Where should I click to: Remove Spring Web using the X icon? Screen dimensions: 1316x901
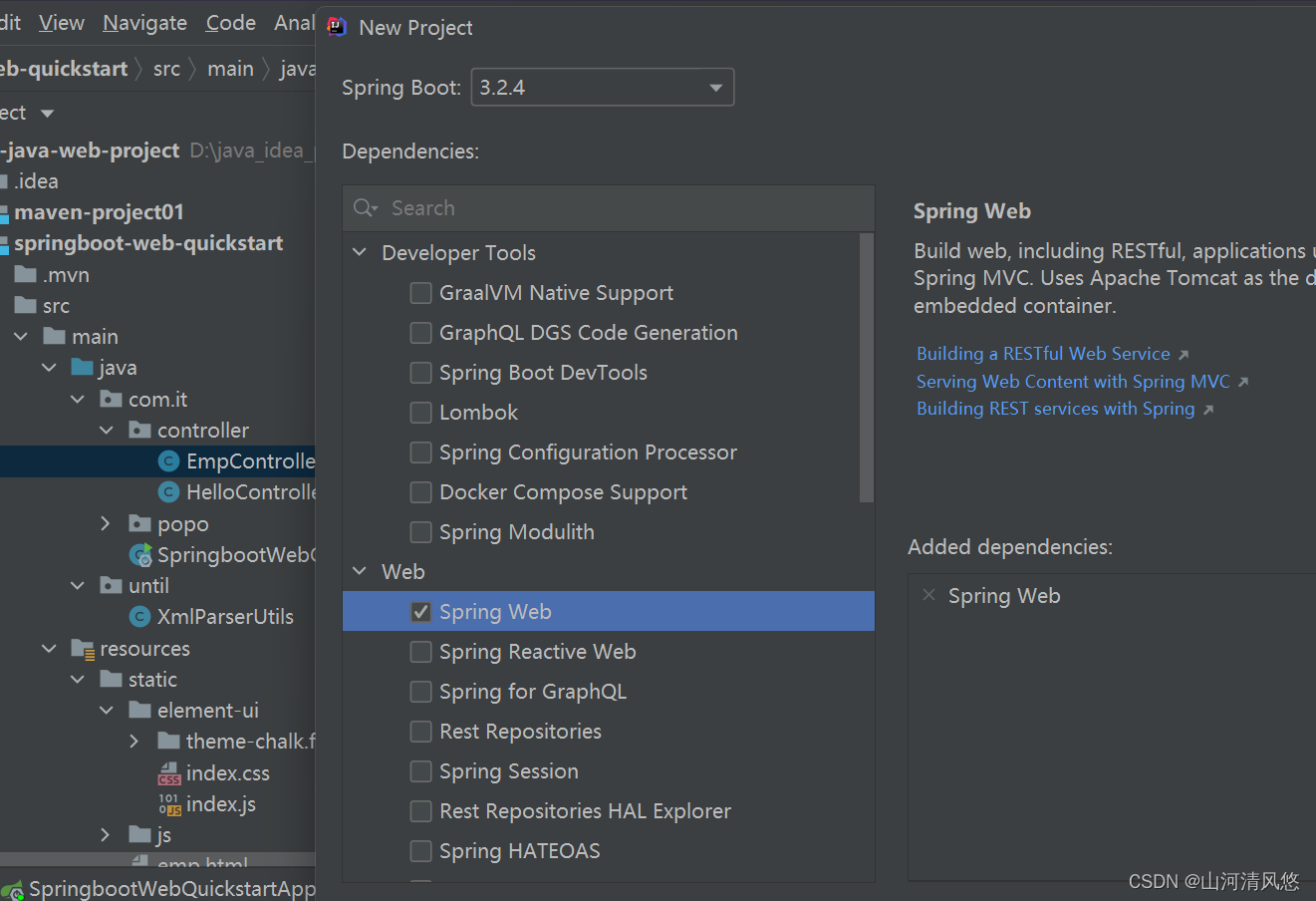(928, 595)
